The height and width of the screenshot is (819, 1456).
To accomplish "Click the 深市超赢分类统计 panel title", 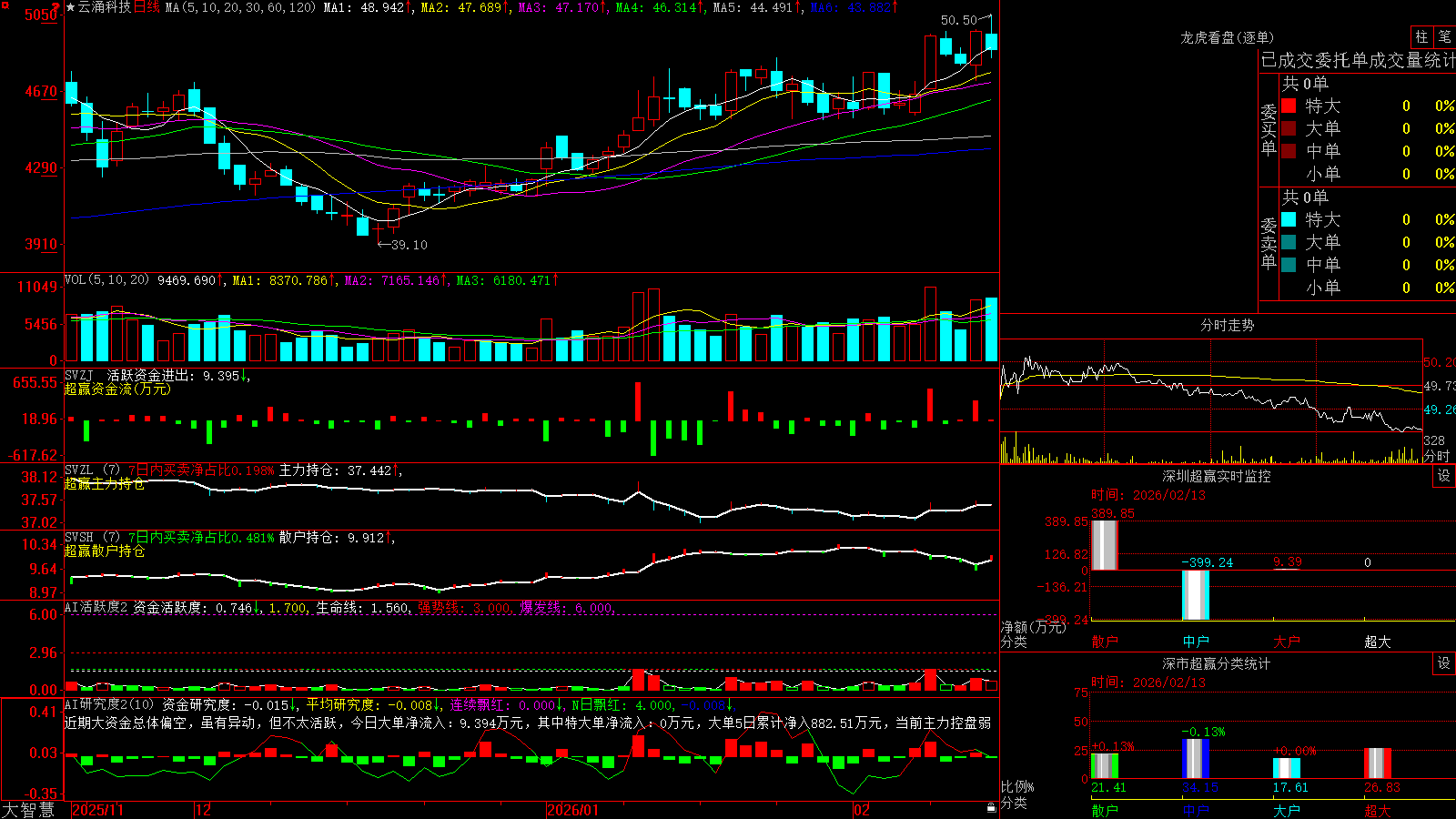I will tap(1216, 663).
